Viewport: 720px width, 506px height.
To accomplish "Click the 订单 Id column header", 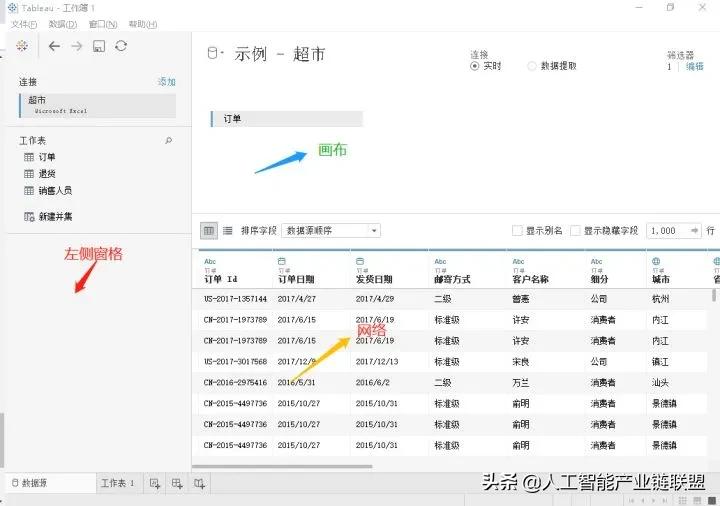I will tap(220, 279).
